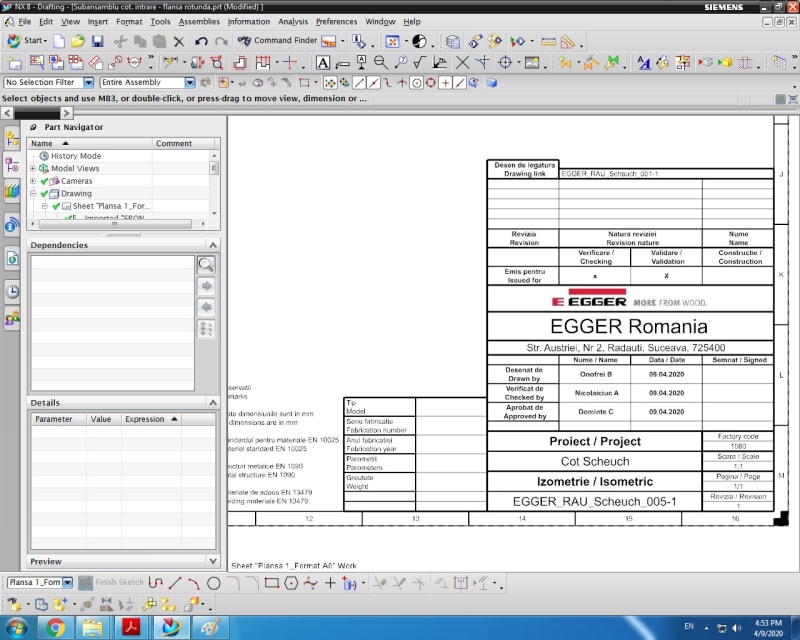Open the Format menu
This screenshot has width=800, height=640.
[x=129, y=21]
